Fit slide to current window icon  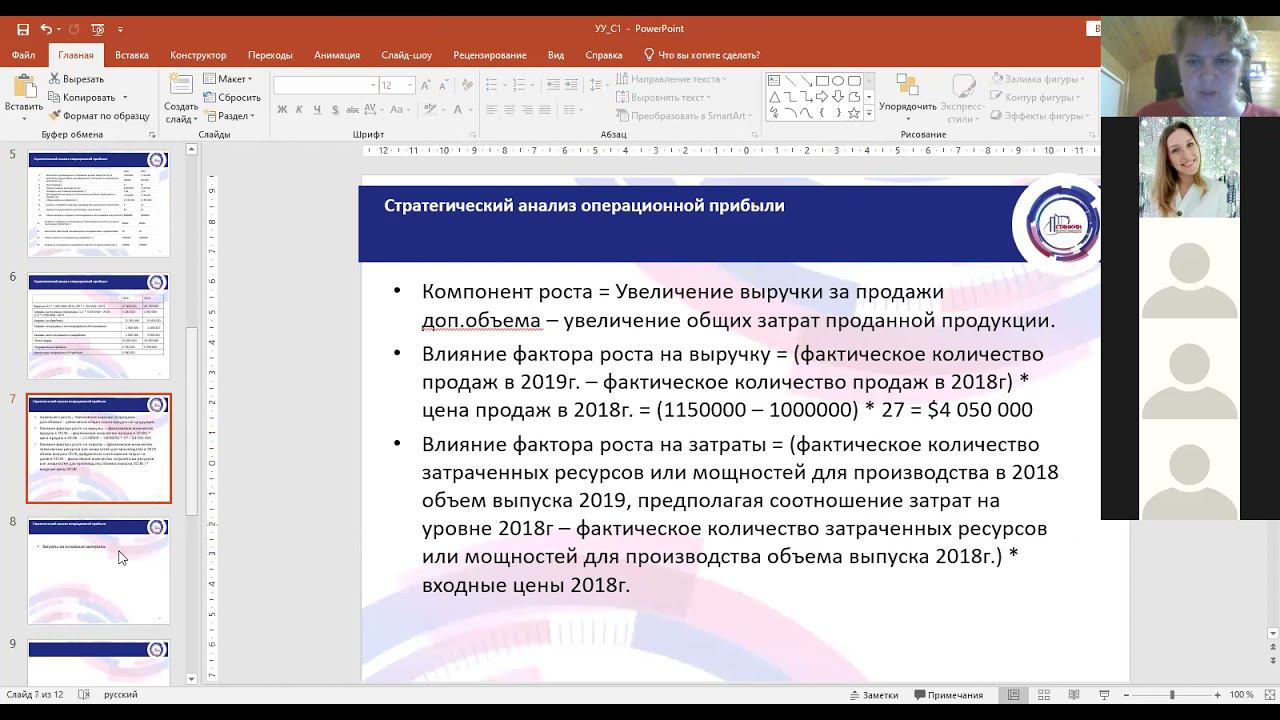pyautogui.click(x=1268, y=695)
